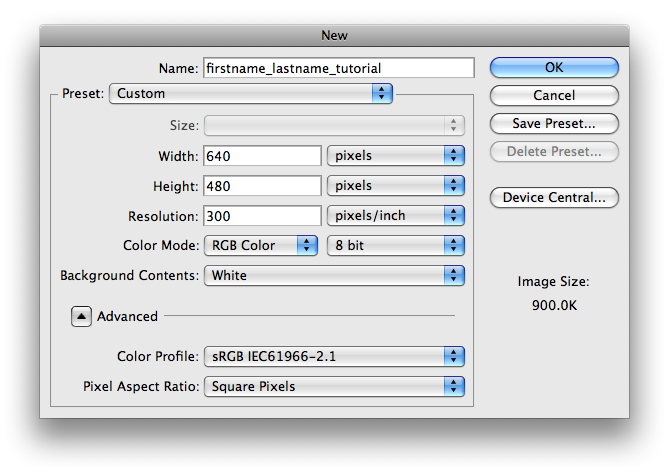Open the Width units pixels dropdown
Image resolution: width=669 pixels, height=473 pixels.
tap(396, 156)
